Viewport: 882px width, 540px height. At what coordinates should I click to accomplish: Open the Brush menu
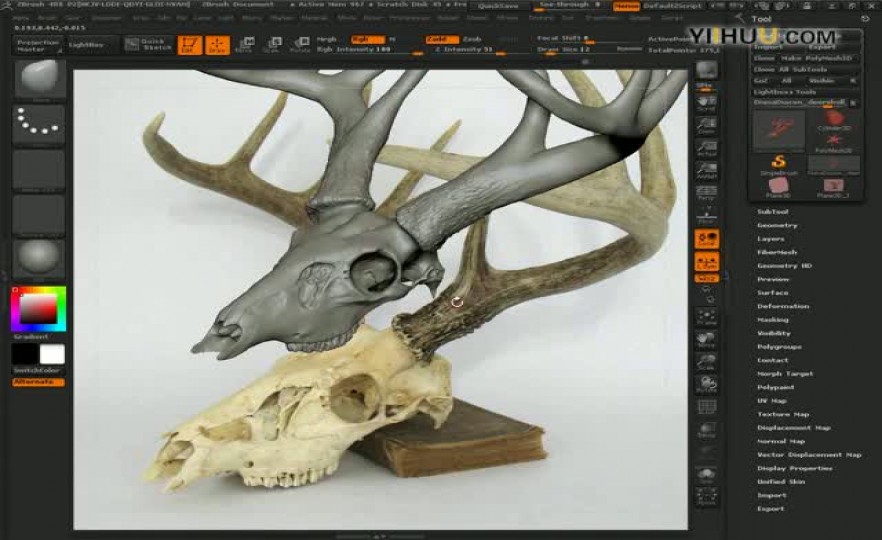(47, 18)
